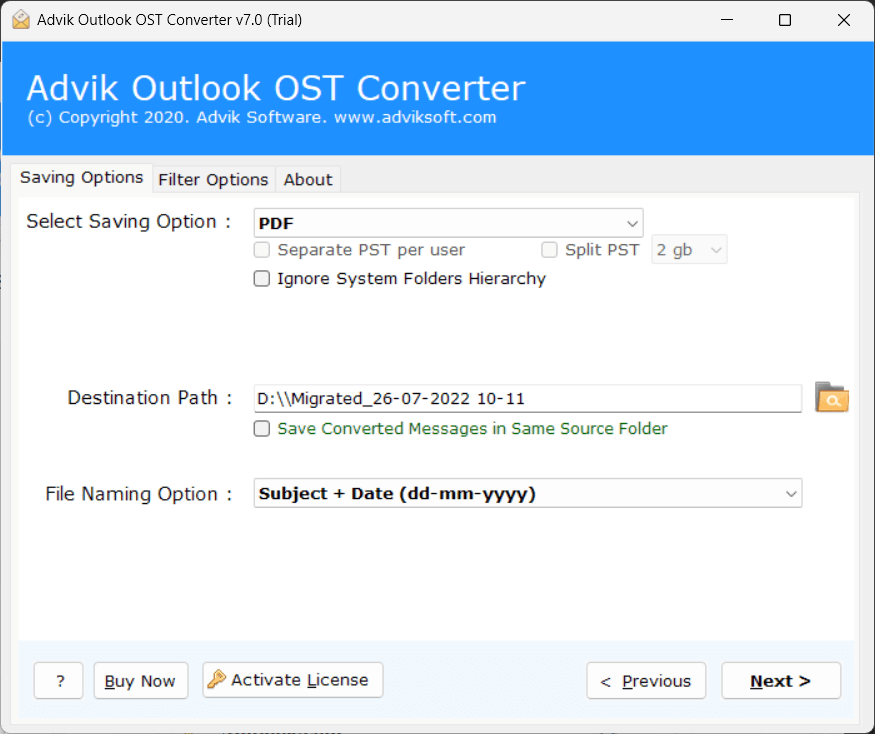This screenshot has height=734, width=875.
Task: Open help with the ? button
Action: point(59,680)
